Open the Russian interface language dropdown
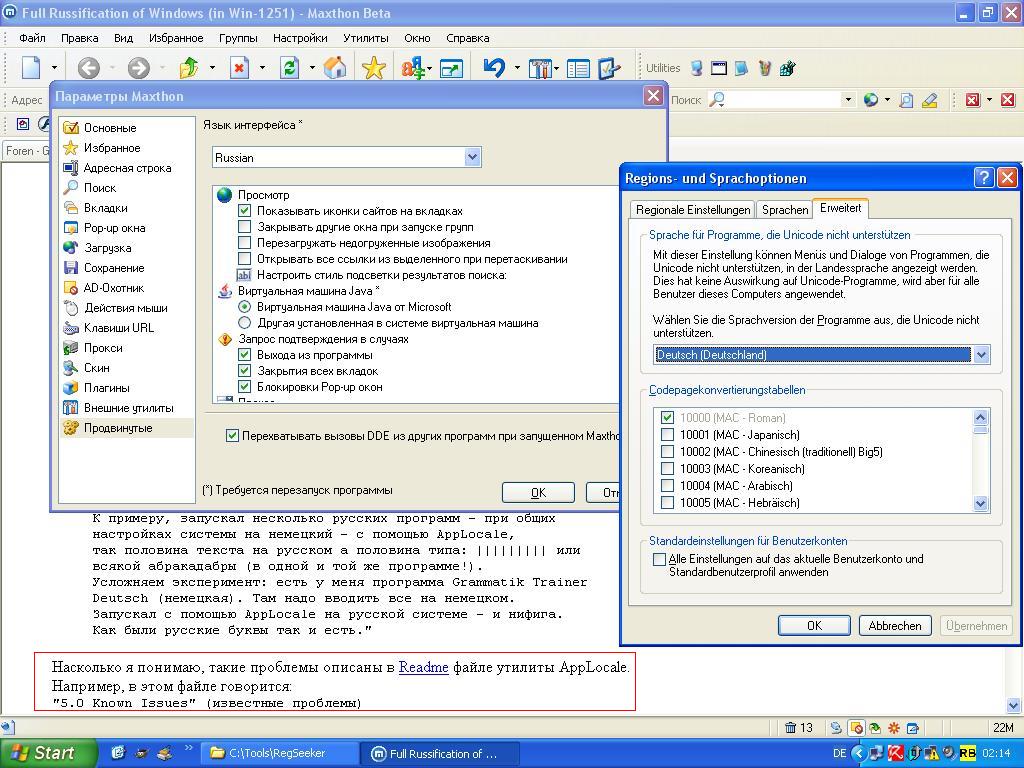This screenshot has height=768, width=1024. coord(473,157)
